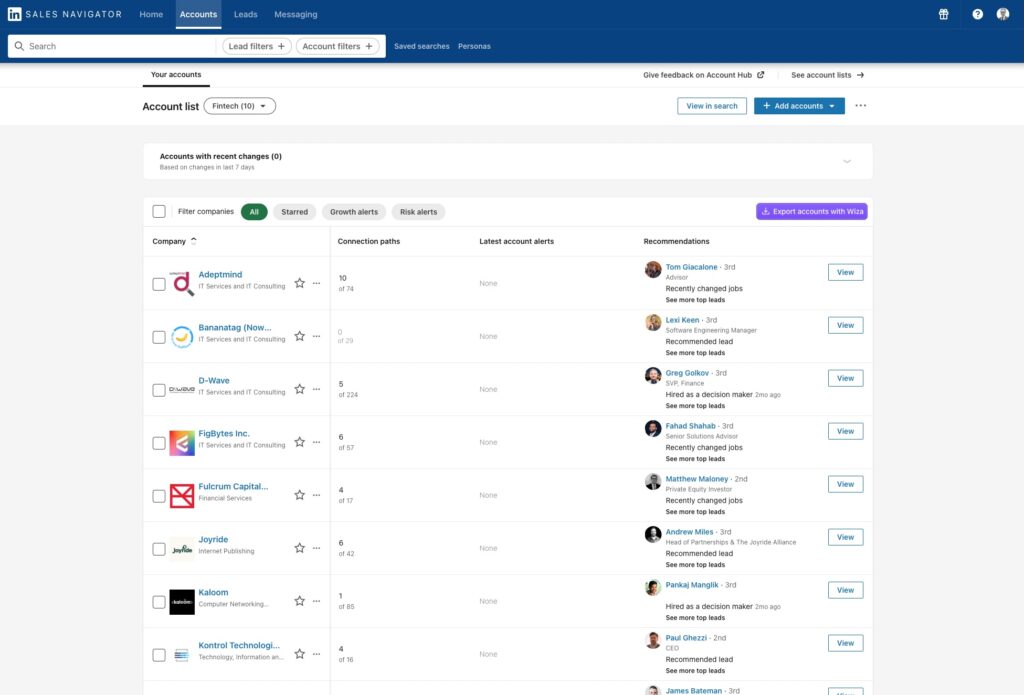Screen dimensions: 1024x695
Task: Expand Accounts with recent changes panel
Action: (x=847, y=161)
